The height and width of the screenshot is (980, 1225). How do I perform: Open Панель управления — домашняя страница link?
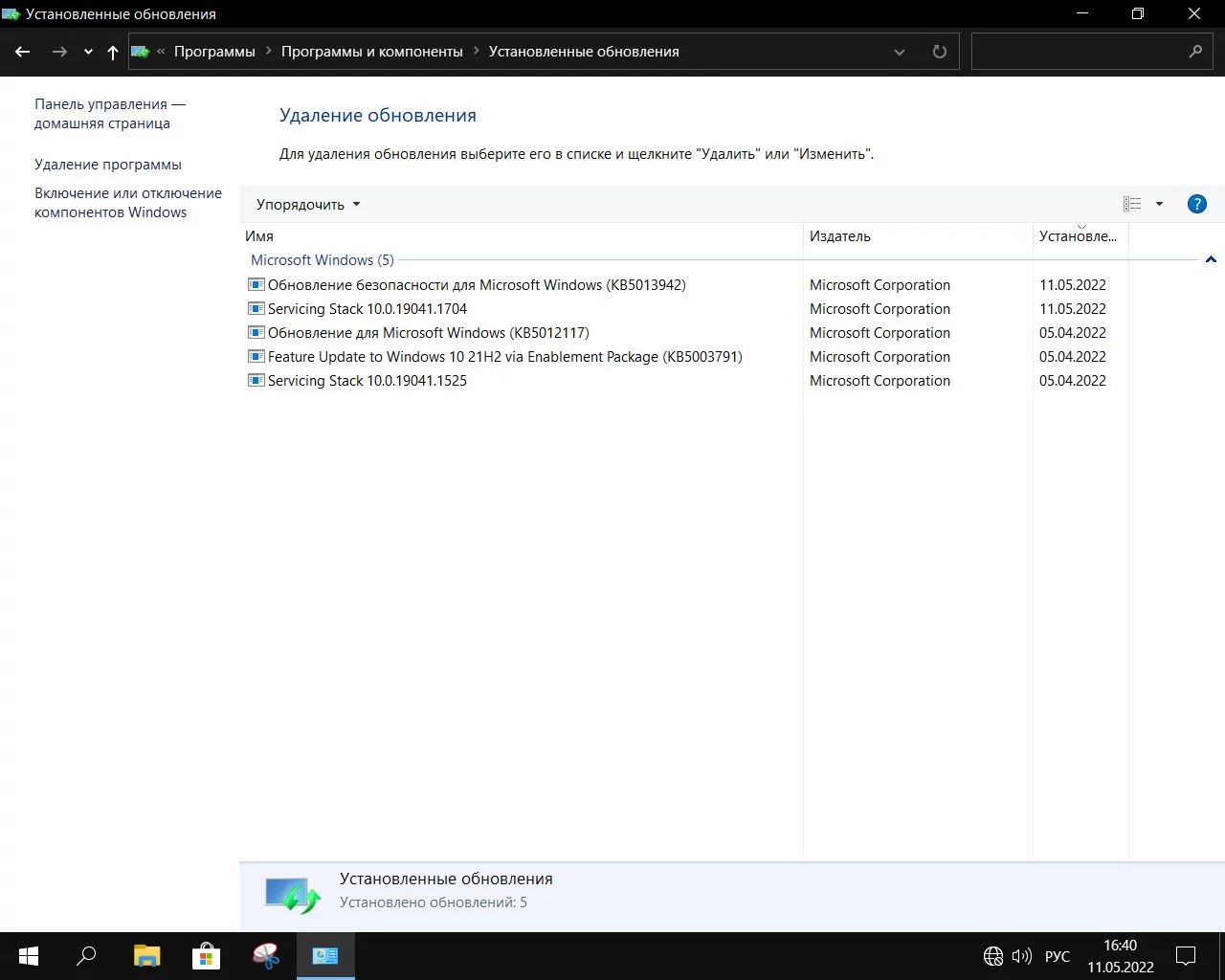pos(110,114)
